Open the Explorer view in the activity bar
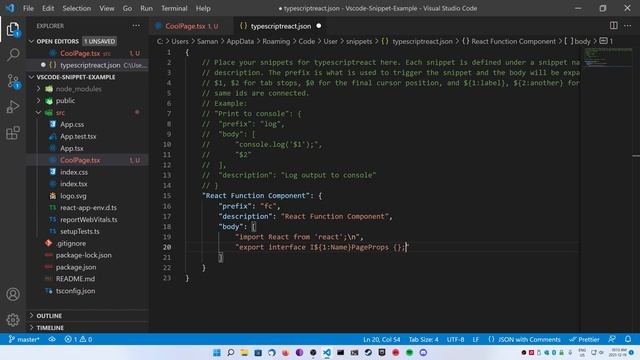640x360 pixels. click(x=13, y=29)
